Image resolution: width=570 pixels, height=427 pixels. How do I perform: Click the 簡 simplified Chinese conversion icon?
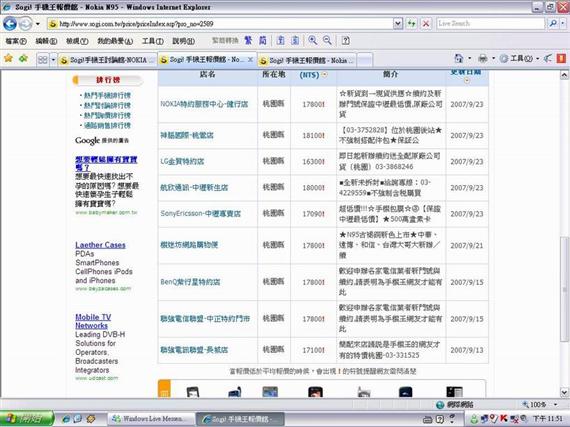[262, 40]
